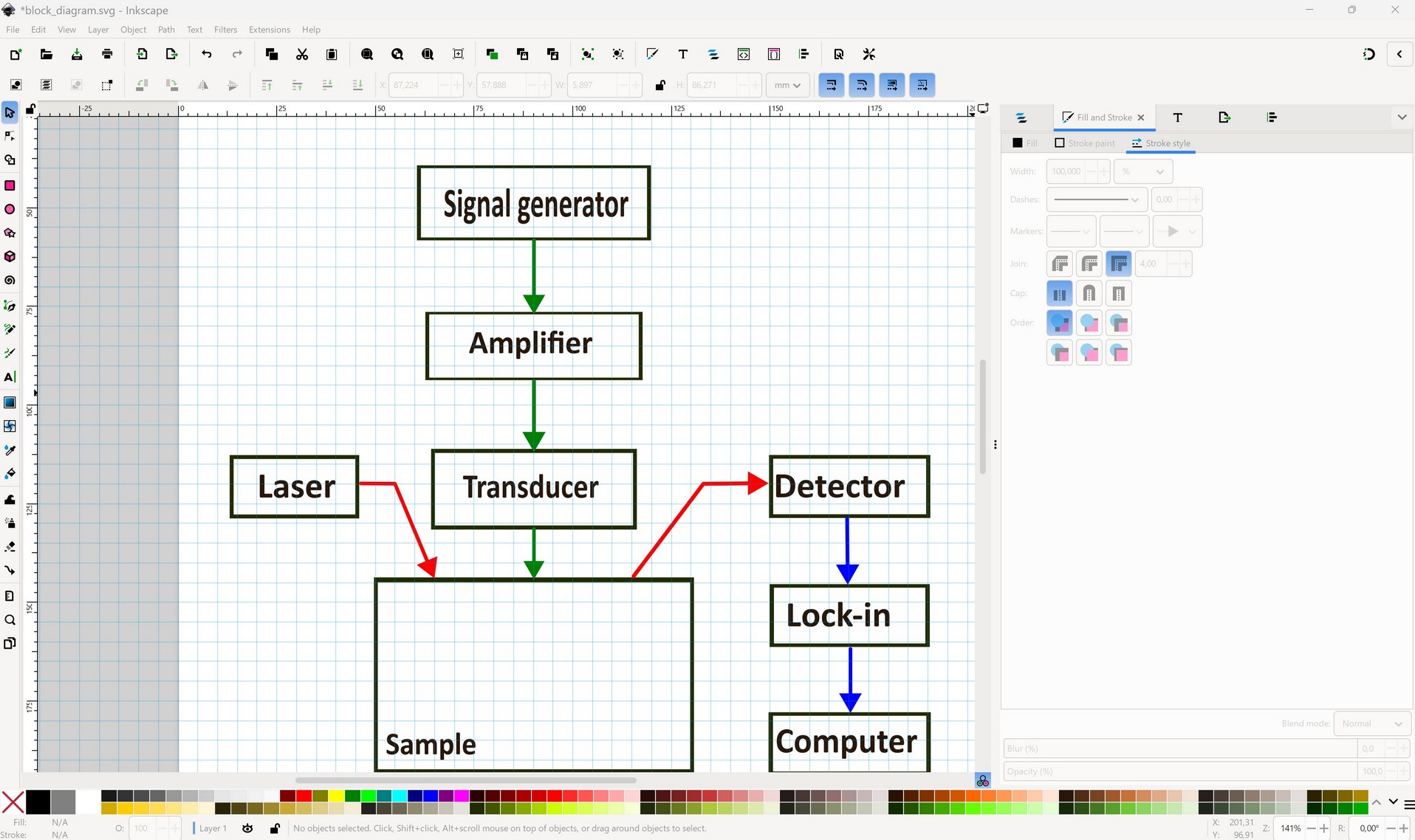Viewport: 1415px width, 840px height.
Task: Toggle the width and height lock
Action: (660, 85)
